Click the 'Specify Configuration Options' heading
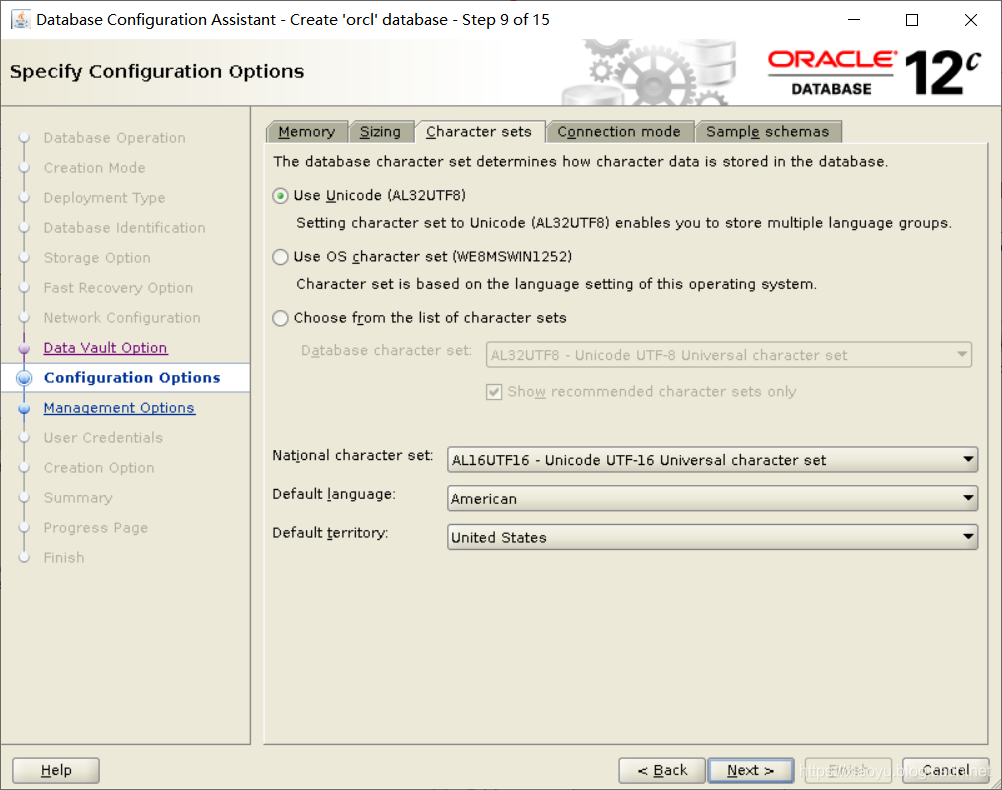 point(157,72)
